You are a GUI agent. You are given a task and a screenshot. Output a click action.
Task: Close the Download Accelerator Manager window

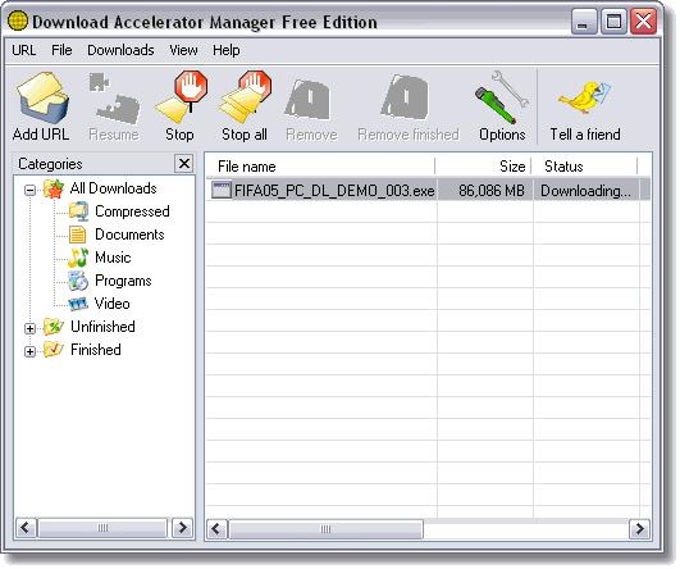click(x=643, y=21)
